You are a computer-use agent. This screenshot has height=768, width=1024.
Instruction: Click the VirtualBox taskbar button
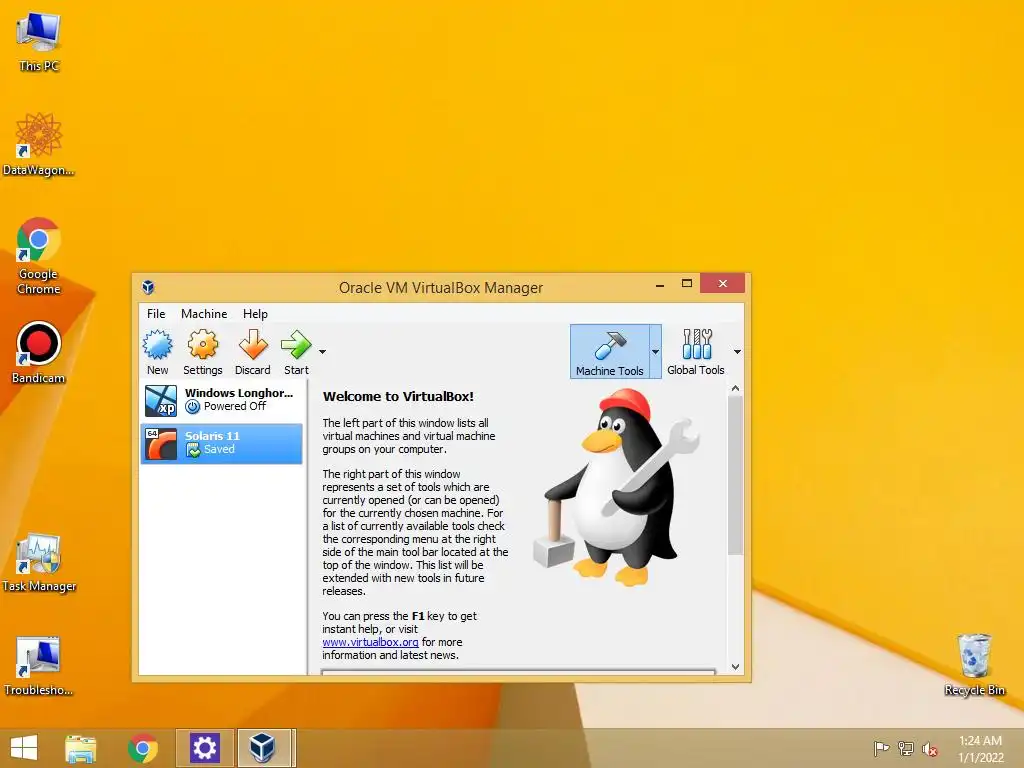pos(264,748)
